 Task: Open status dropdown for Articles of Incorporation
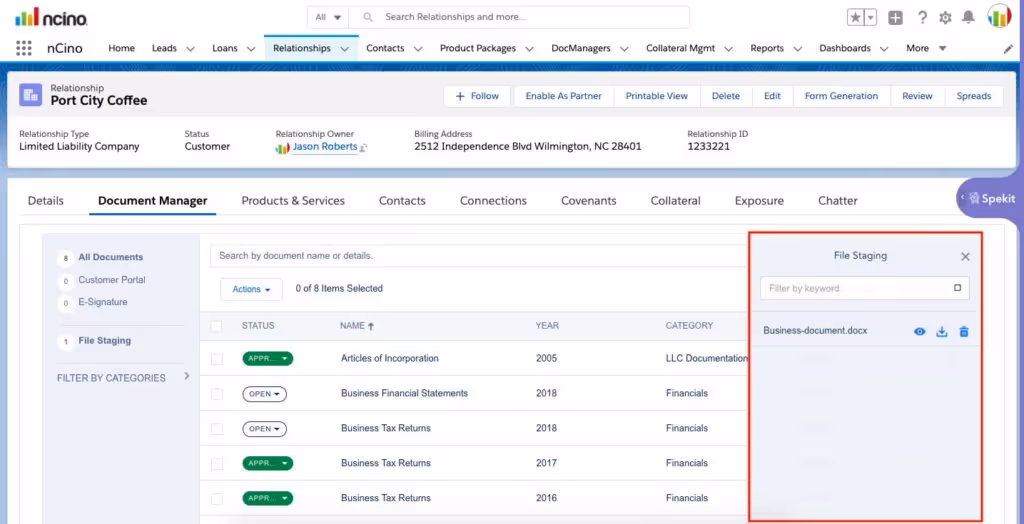pyautogui.click(x=268, y=359)
